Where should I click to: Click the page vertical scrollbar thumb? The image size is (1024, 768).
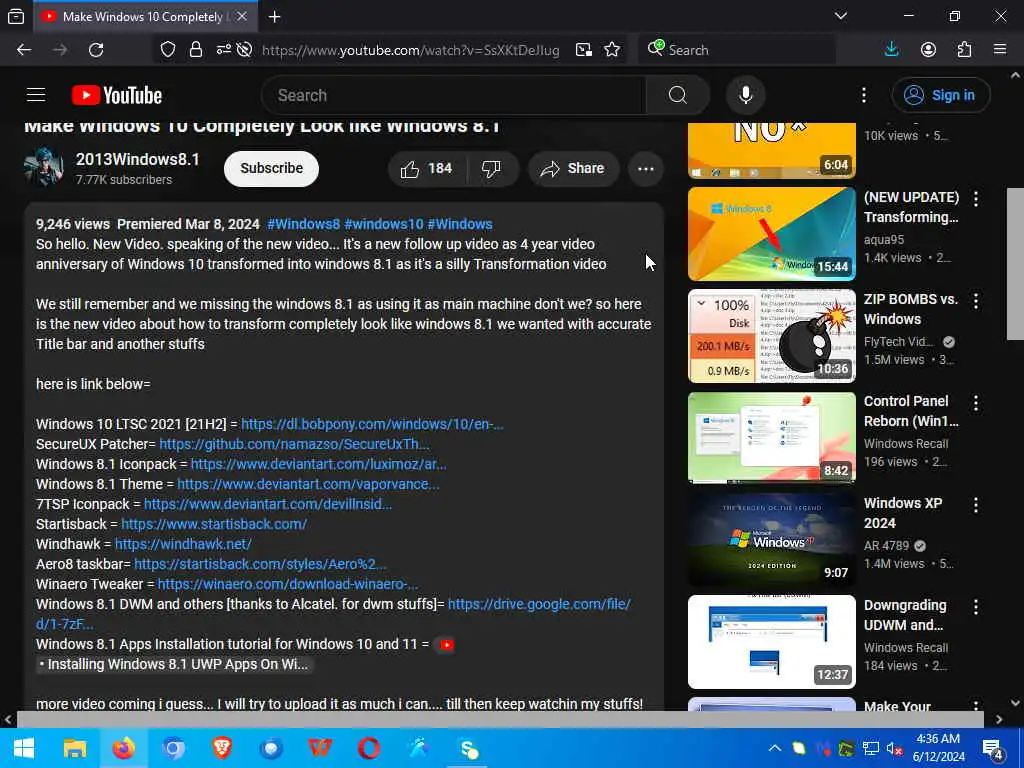point(1015,263)
